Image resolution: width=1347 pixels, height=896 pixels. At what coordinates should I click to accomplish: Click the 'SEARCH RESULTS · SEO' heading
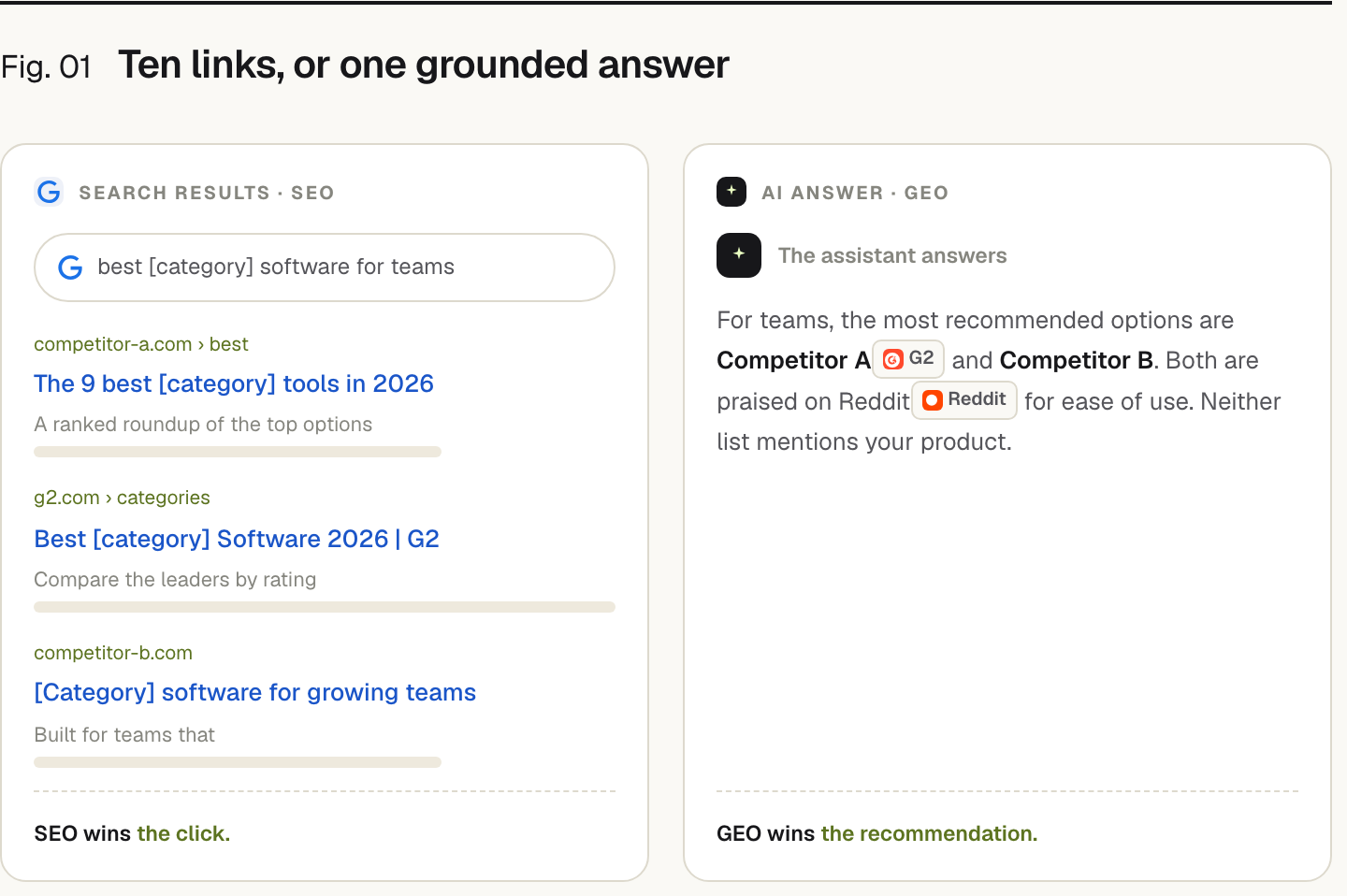tap(207, 193)
